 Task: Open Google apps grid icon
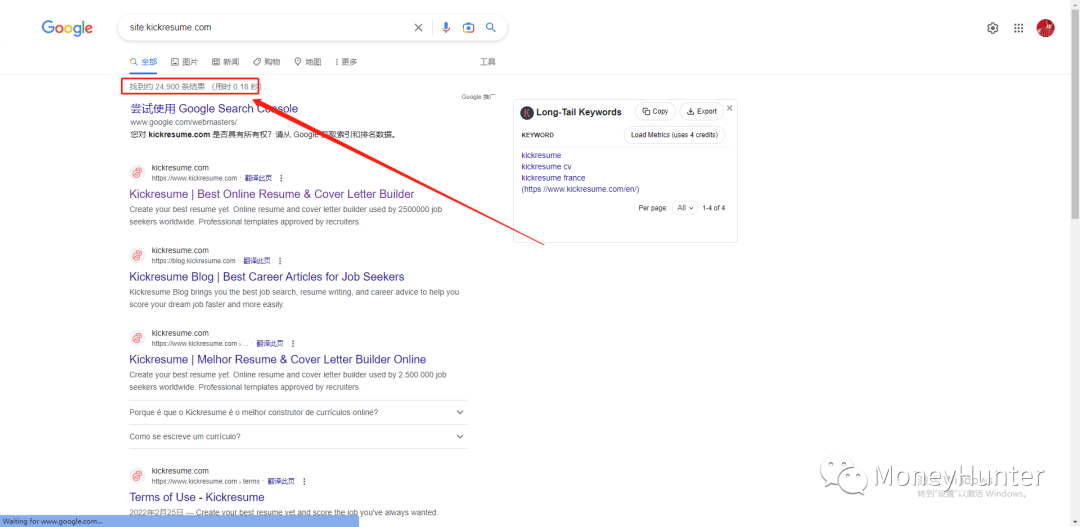[x=1019, y=28]
